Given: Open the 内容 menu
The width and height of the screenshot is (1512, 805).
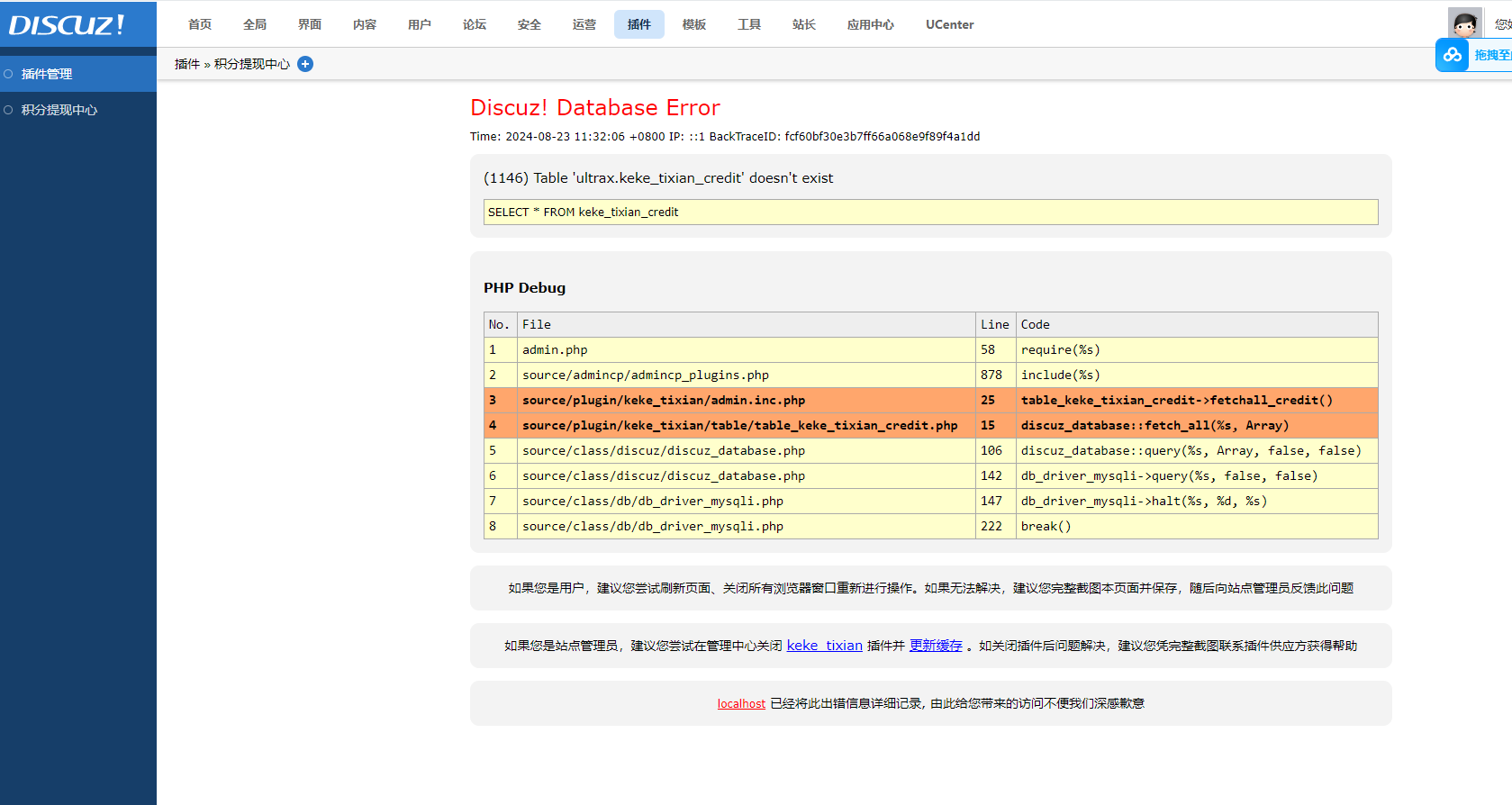Looking at the screenshot, I should [x=365, y=24].
